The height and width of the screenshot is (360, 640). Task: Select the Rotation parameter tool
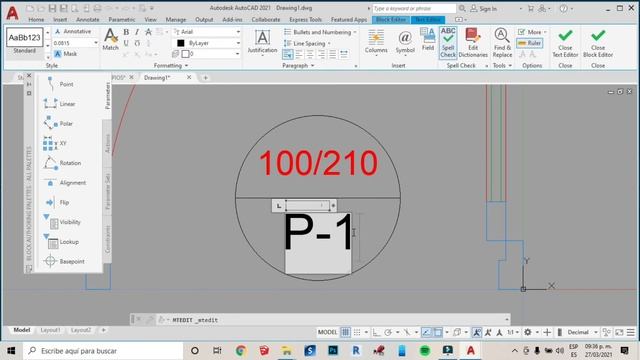click(62, 163)
